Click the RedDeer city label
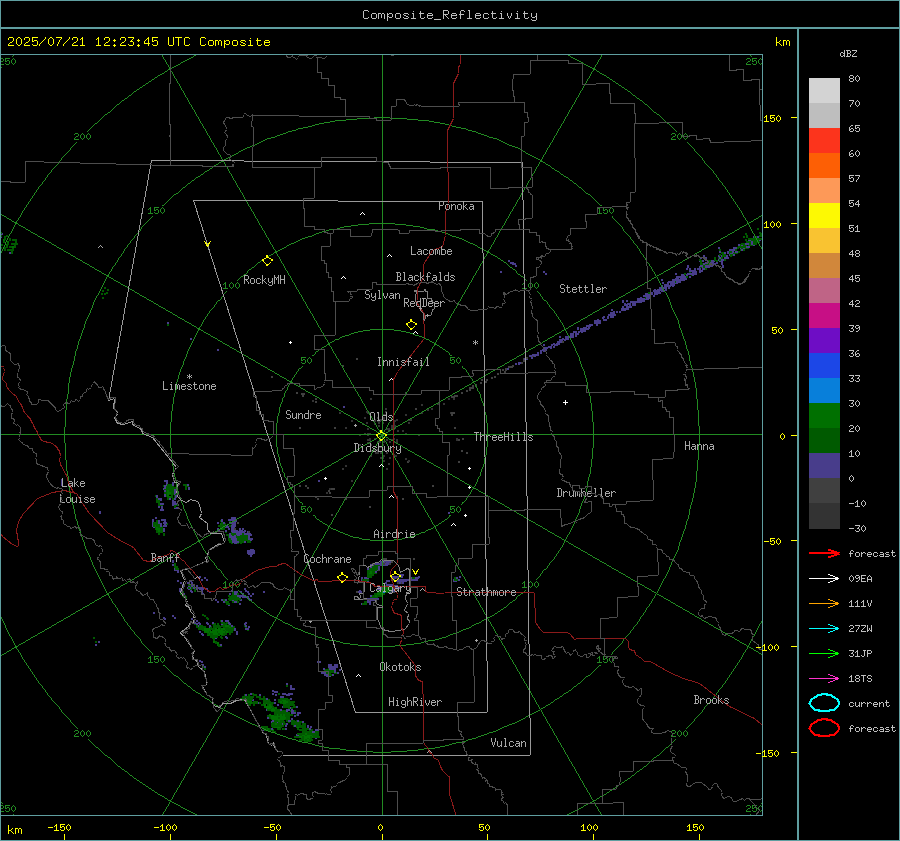 (424, 303)
